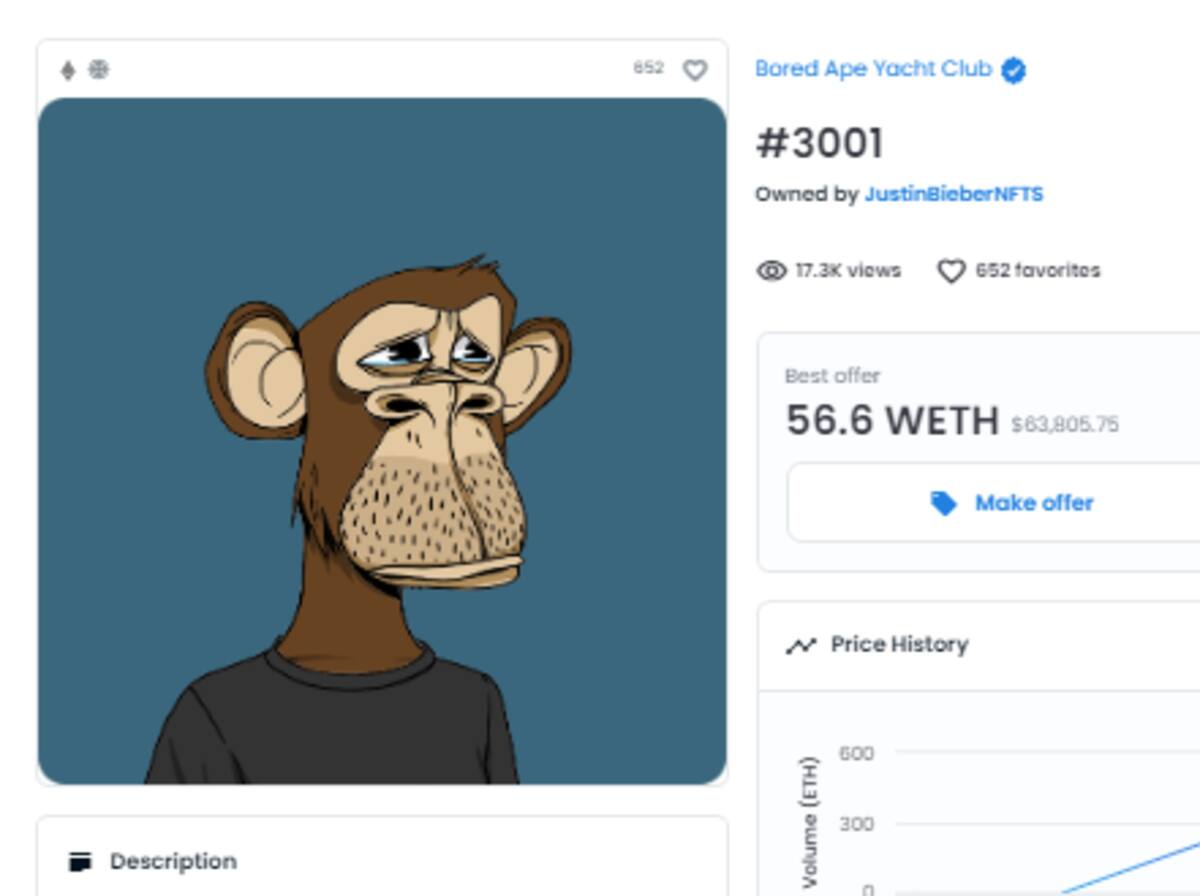
Task: Toggle the favorite heart above the NFT image
Action: 695,70
